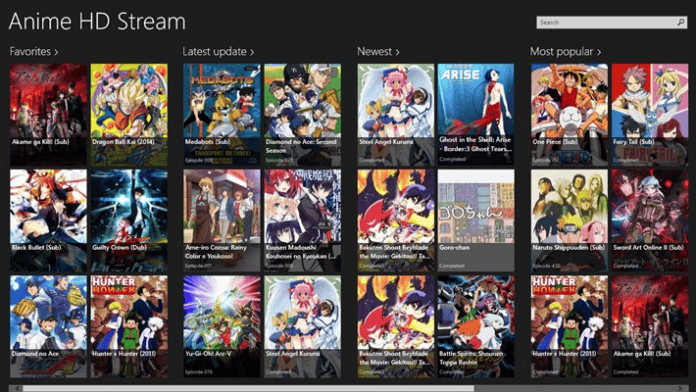Open Naruto Shippuuden (Sub) tile
This screenshot has width=696, height=392.
(569, 220)
